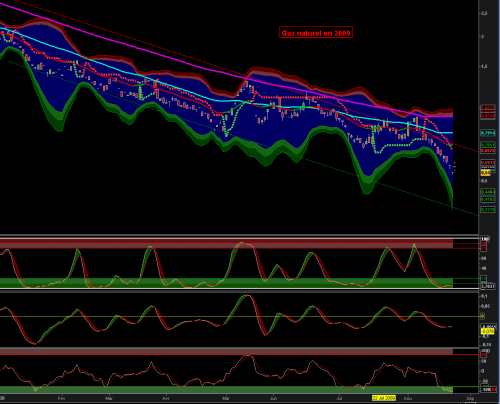Select the red -100 value tag in bottom indicator
Viewport: 500px width, 404px height.
pyautogui.click(x=494, y=389)
